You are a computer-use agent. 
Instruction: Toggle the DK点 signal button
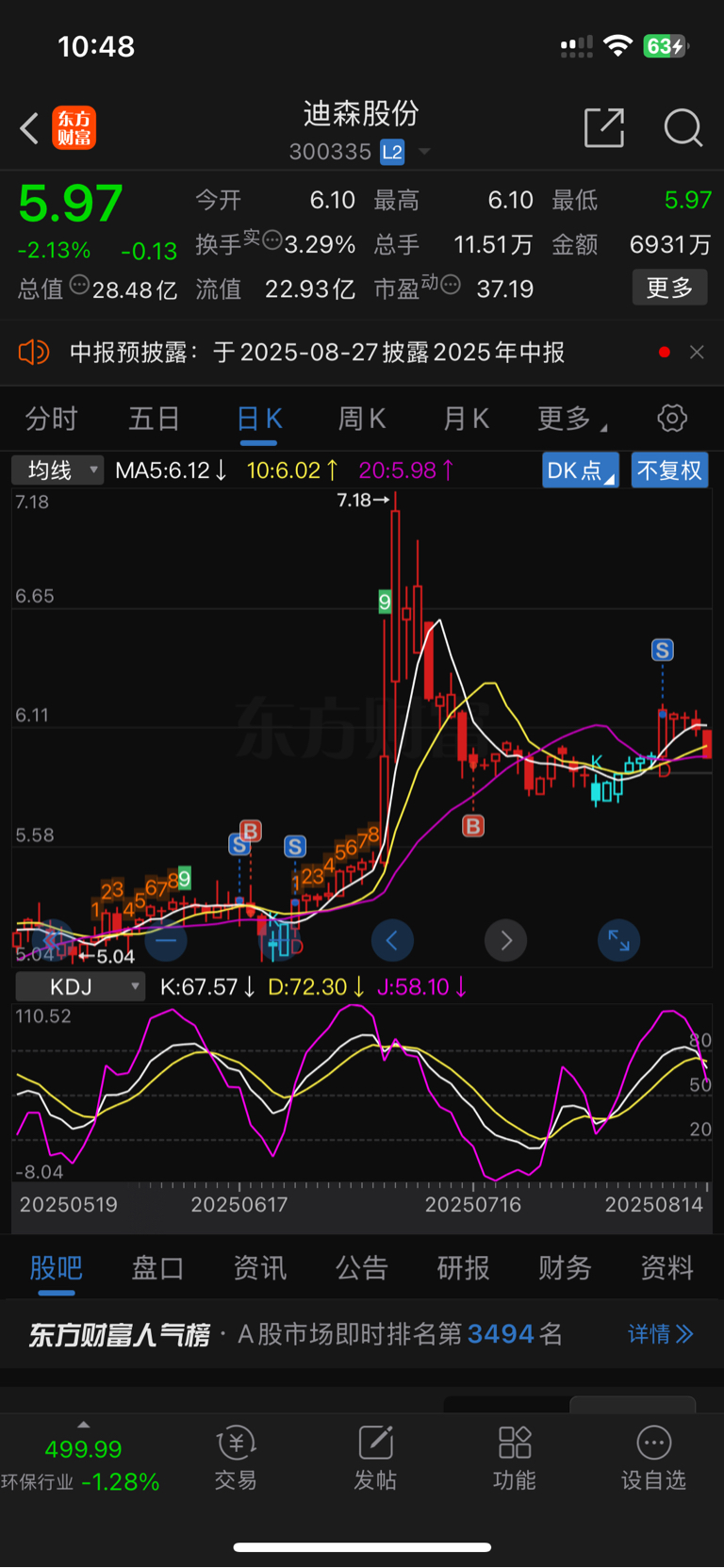[x=581, y=470]
